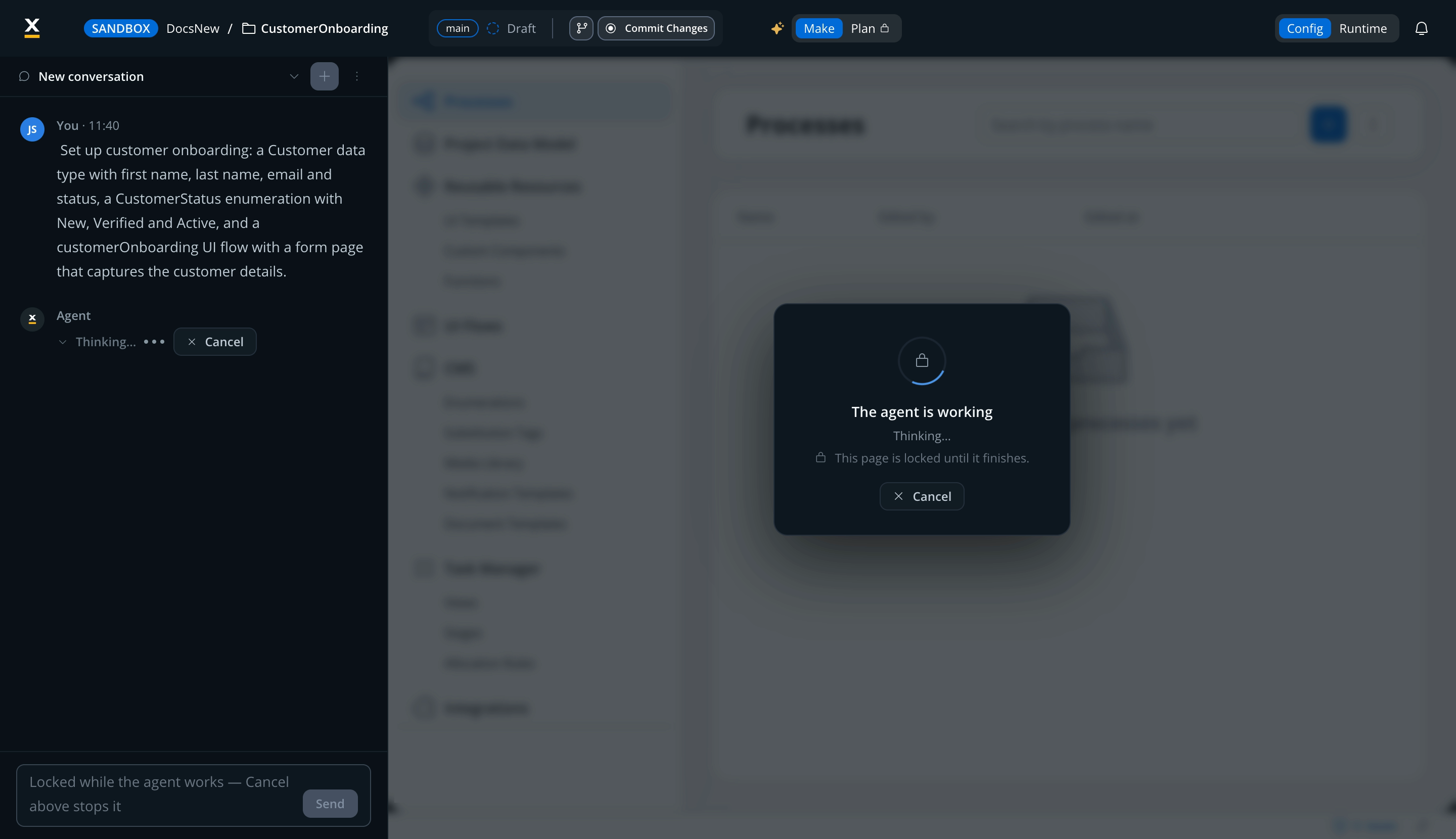Switch to Plan mode
The height and width of the screenshot is (839, 1456).
click(870, 28)
